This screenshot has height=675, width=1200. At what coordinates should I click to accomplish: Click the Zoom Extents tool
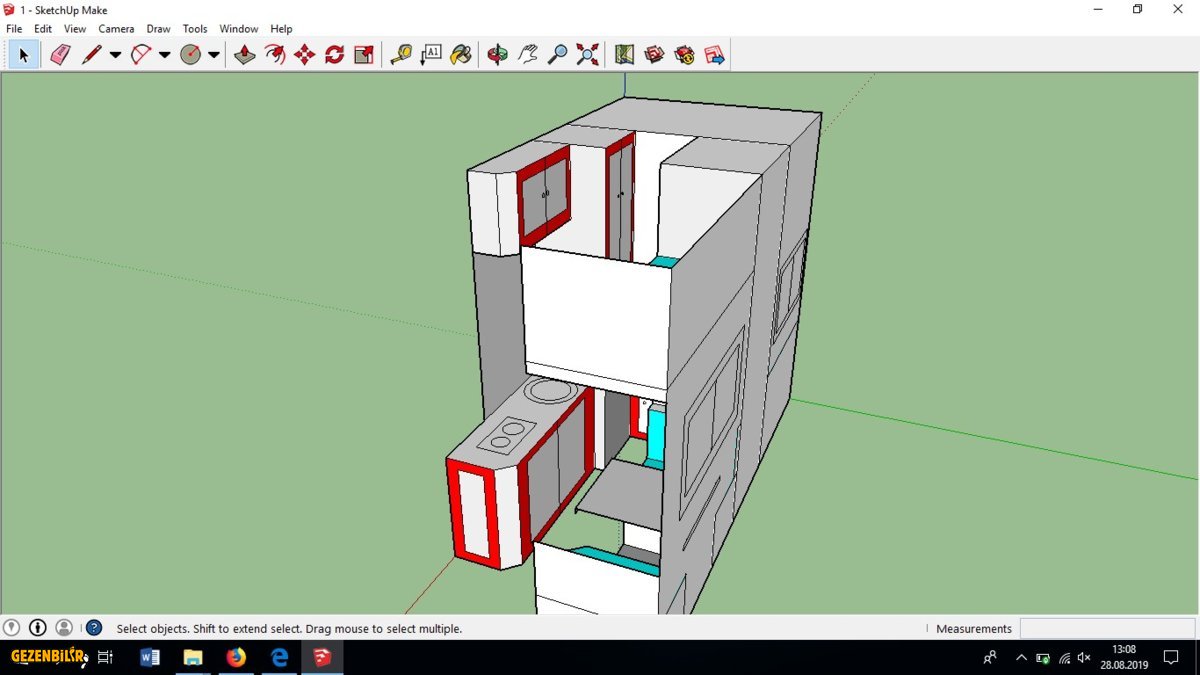click(588, 55)
